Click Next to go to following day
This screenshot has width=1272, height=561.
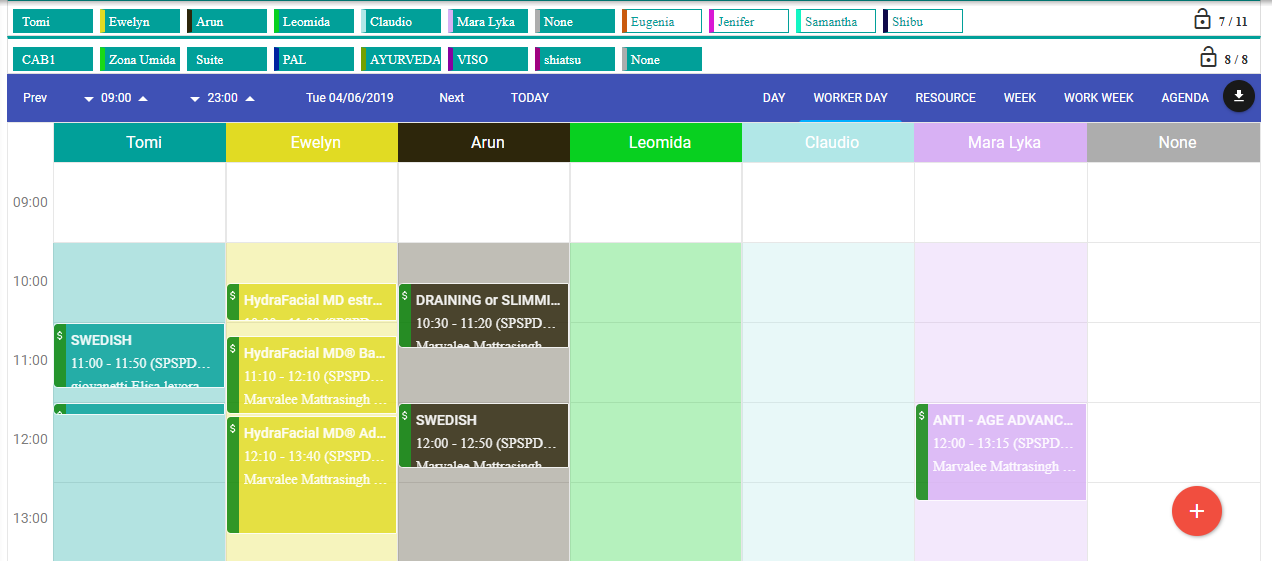point(451,98)
